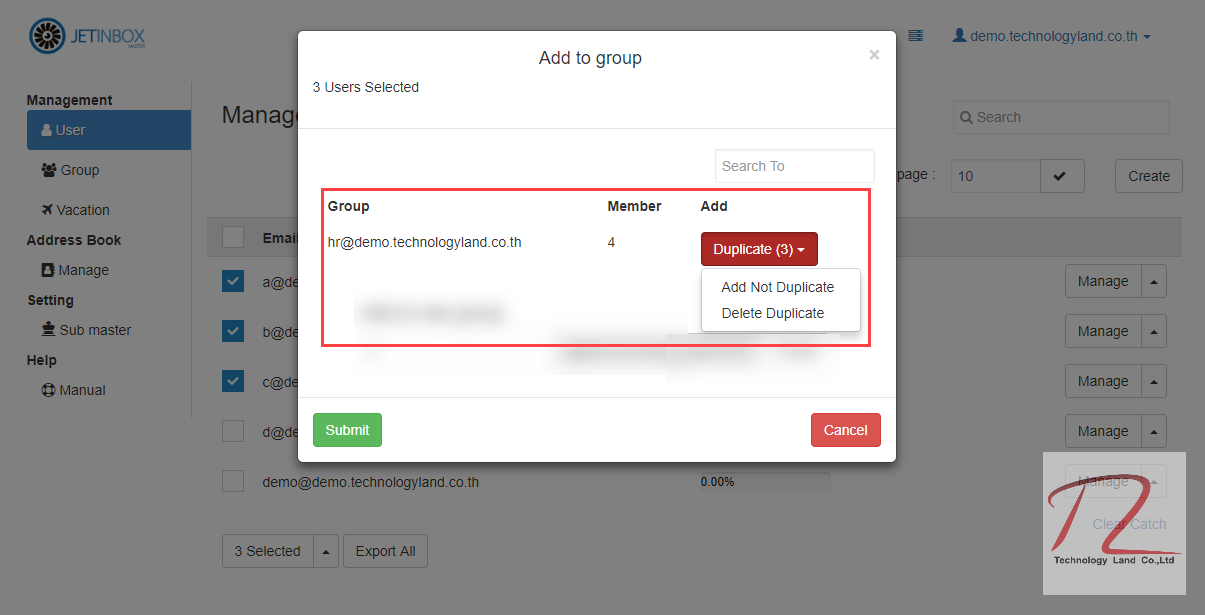Click the Search To field in dialog

[794, 166]
